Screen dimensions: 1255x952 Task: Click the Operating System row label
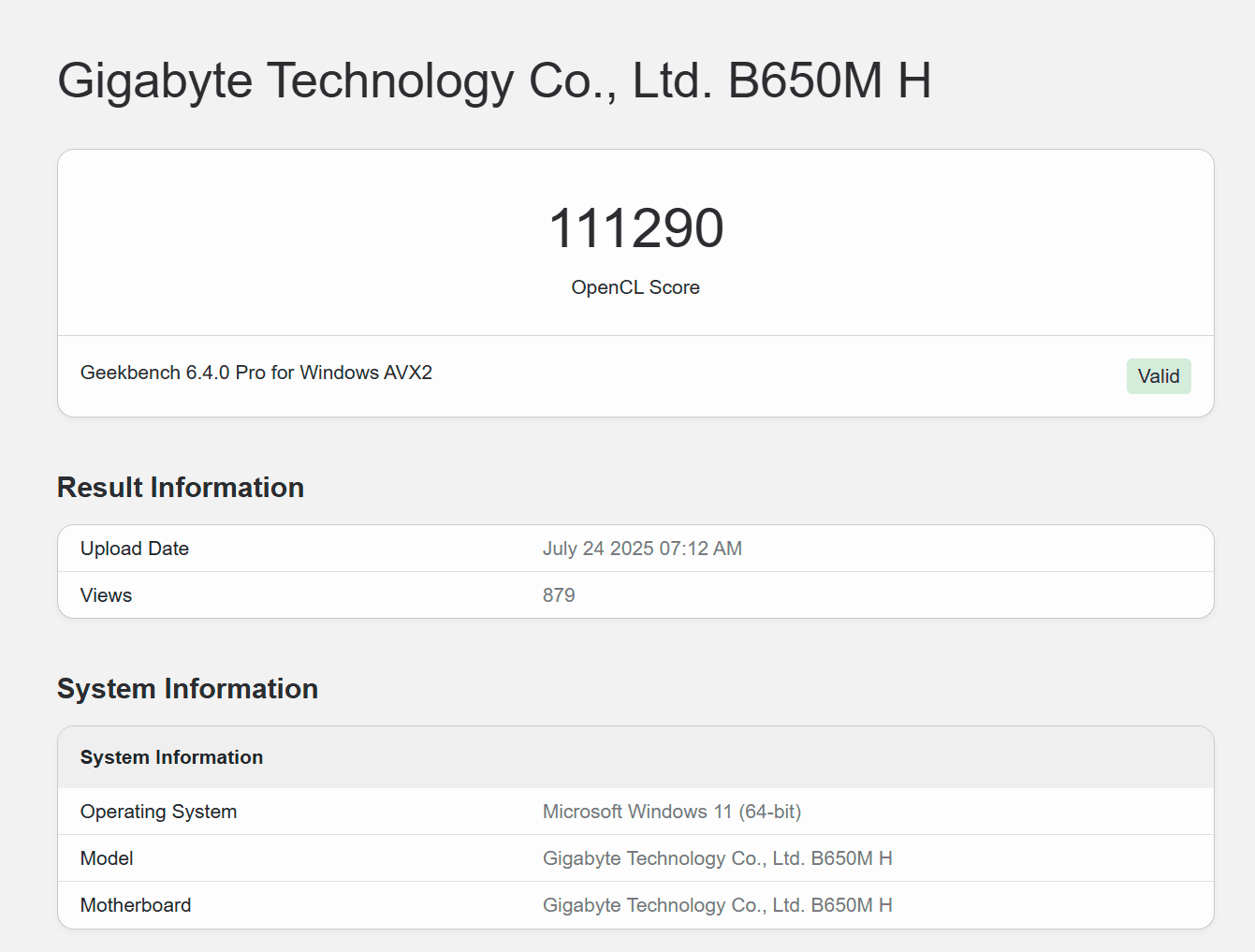tap(158, 812)
